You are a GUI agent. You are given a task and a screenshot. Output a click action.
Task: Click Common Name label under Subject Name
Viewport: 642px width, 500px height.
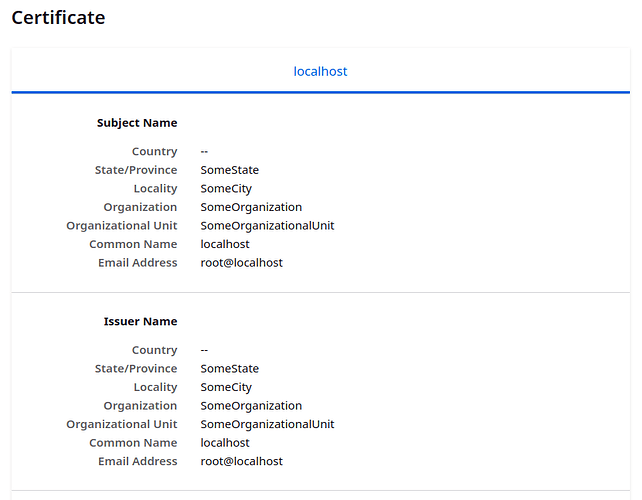click(133, 244)
